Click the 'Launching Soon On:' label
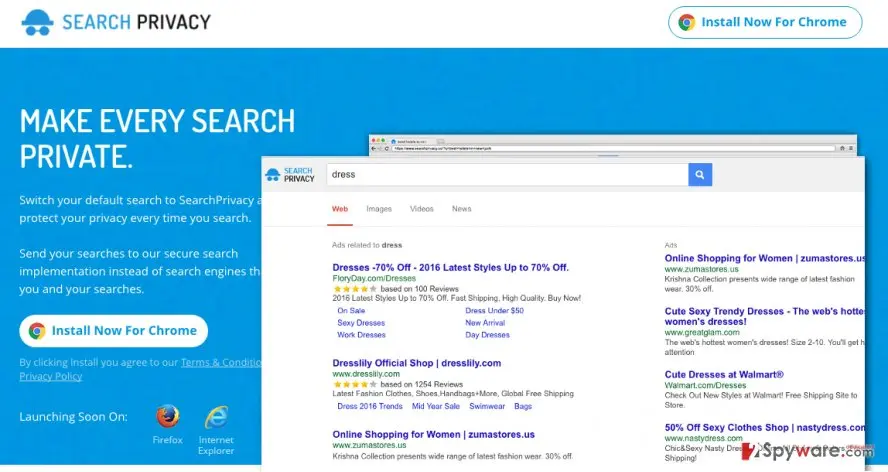 point(74,417)
